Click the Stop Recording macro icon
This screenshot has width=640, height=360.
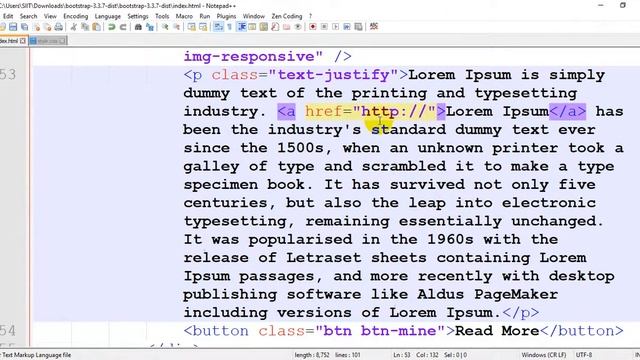(324, 27)
